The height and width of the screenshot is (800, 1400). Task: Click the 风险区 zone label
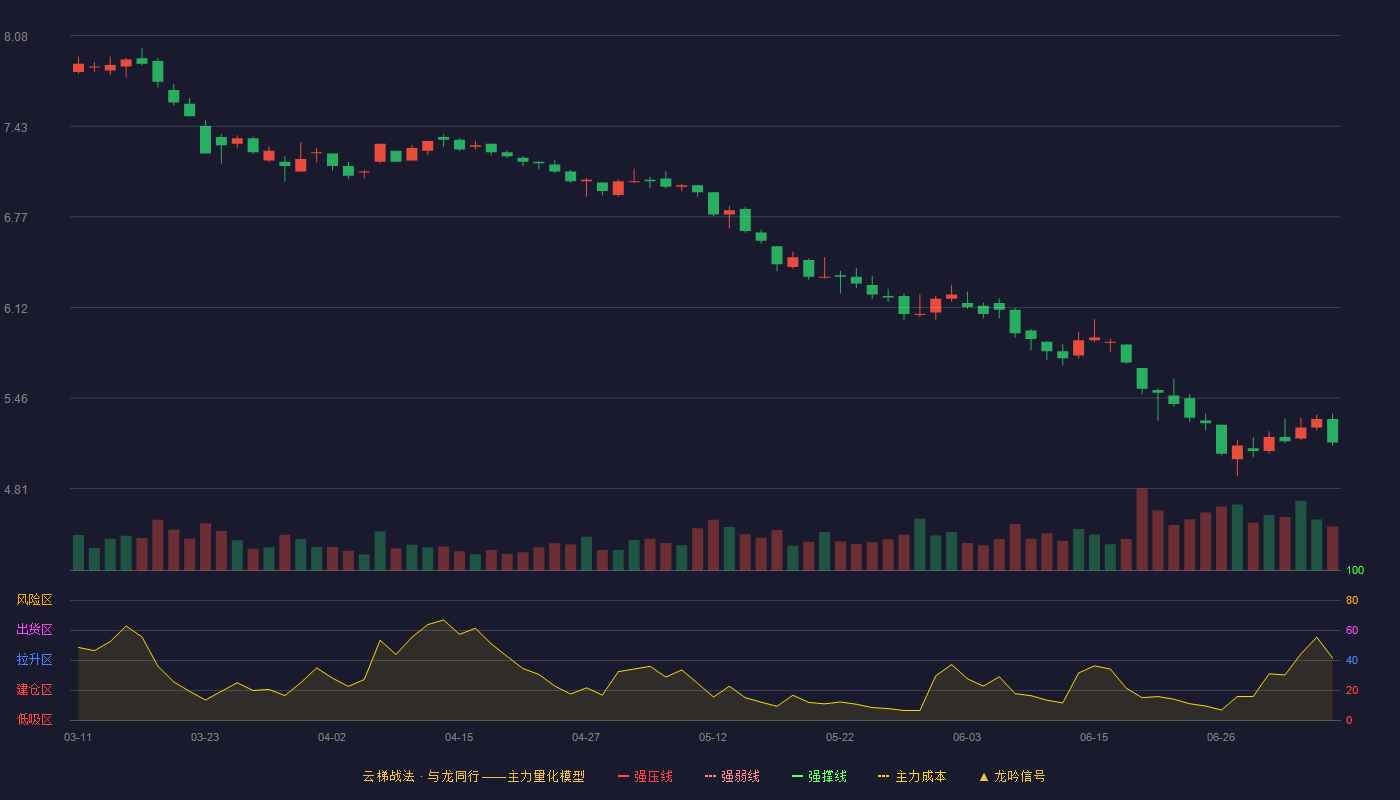pos(34,600)
